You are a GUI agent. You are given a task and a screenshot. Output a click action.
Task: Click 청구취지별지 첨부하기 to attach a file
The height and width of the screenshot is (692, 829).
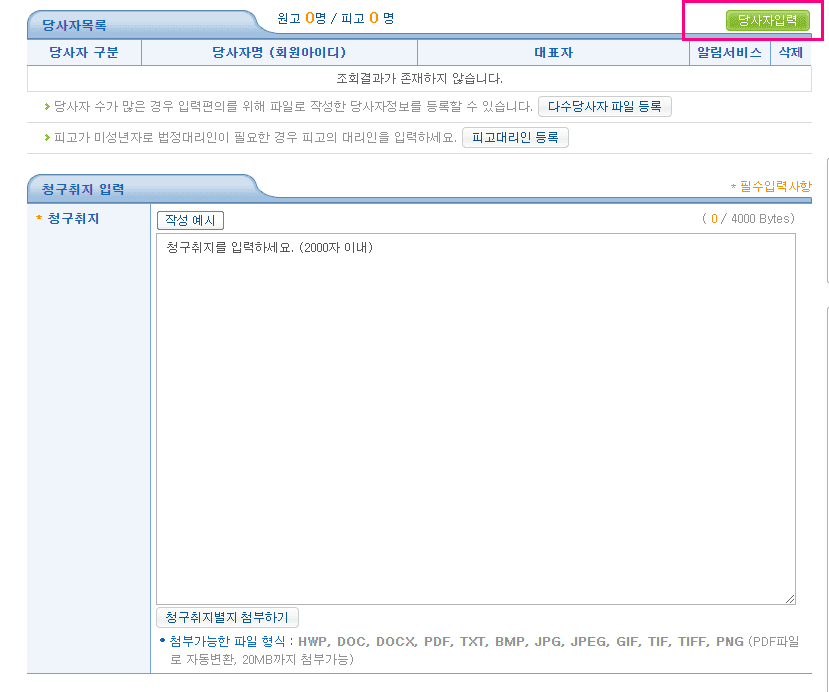226,617
